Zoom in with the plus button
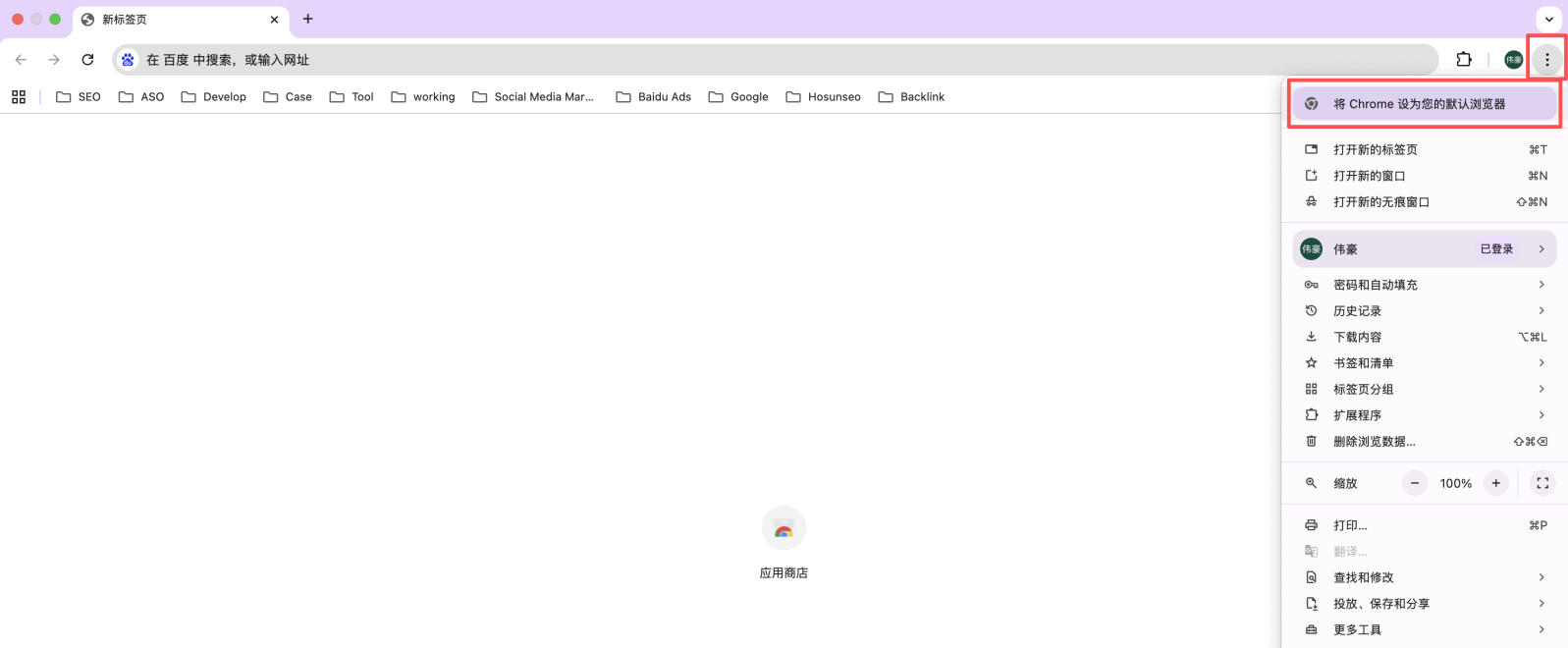 (x=1495, y=483)
